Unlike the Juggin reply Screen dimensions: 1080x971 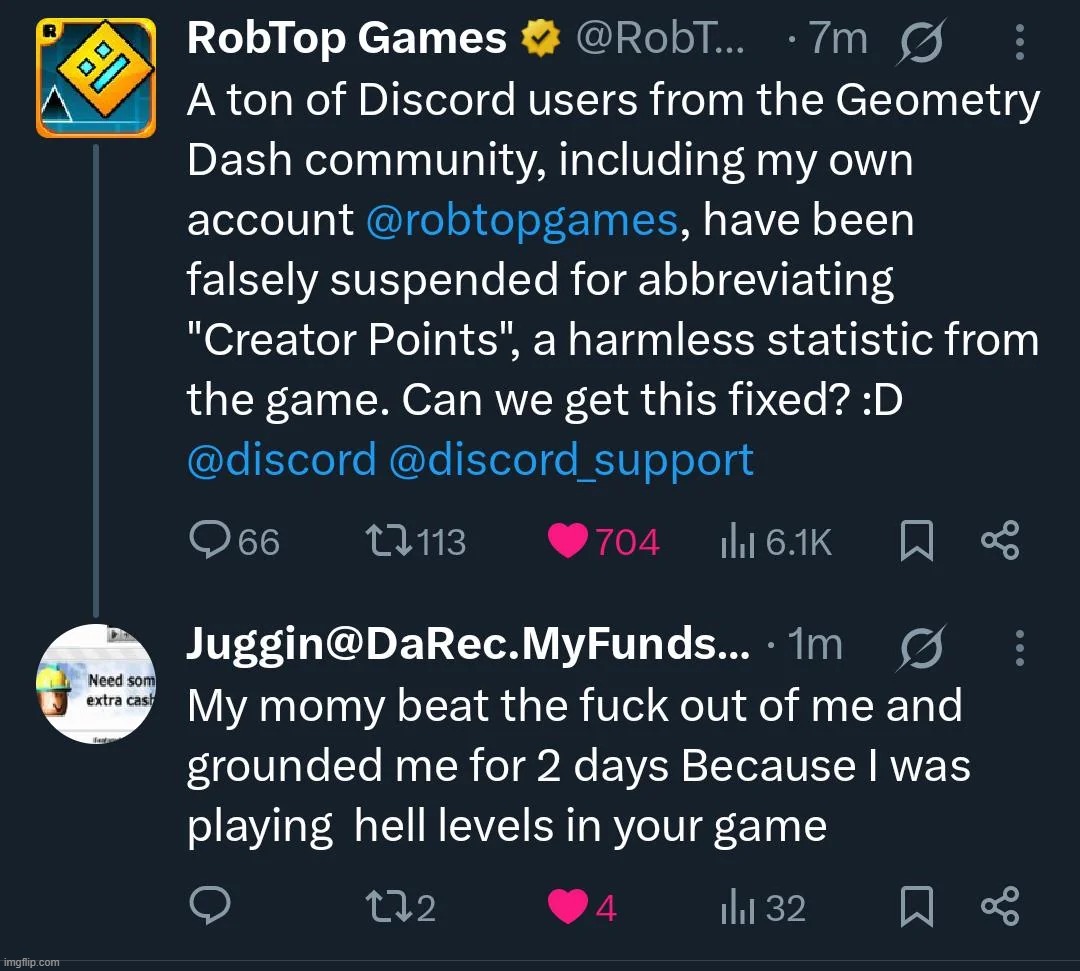(569, 907)
